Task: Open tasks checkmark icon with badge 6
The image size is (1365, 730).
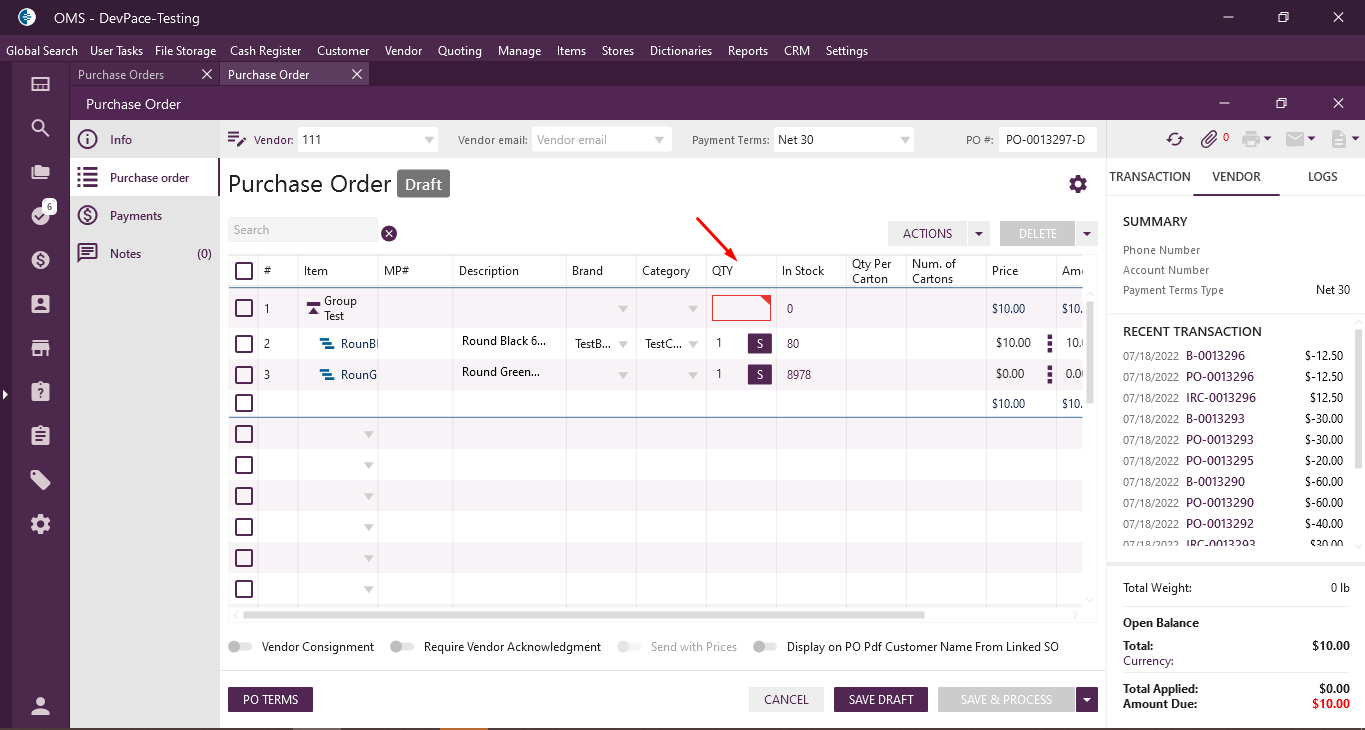Action: tap(41, 215)
